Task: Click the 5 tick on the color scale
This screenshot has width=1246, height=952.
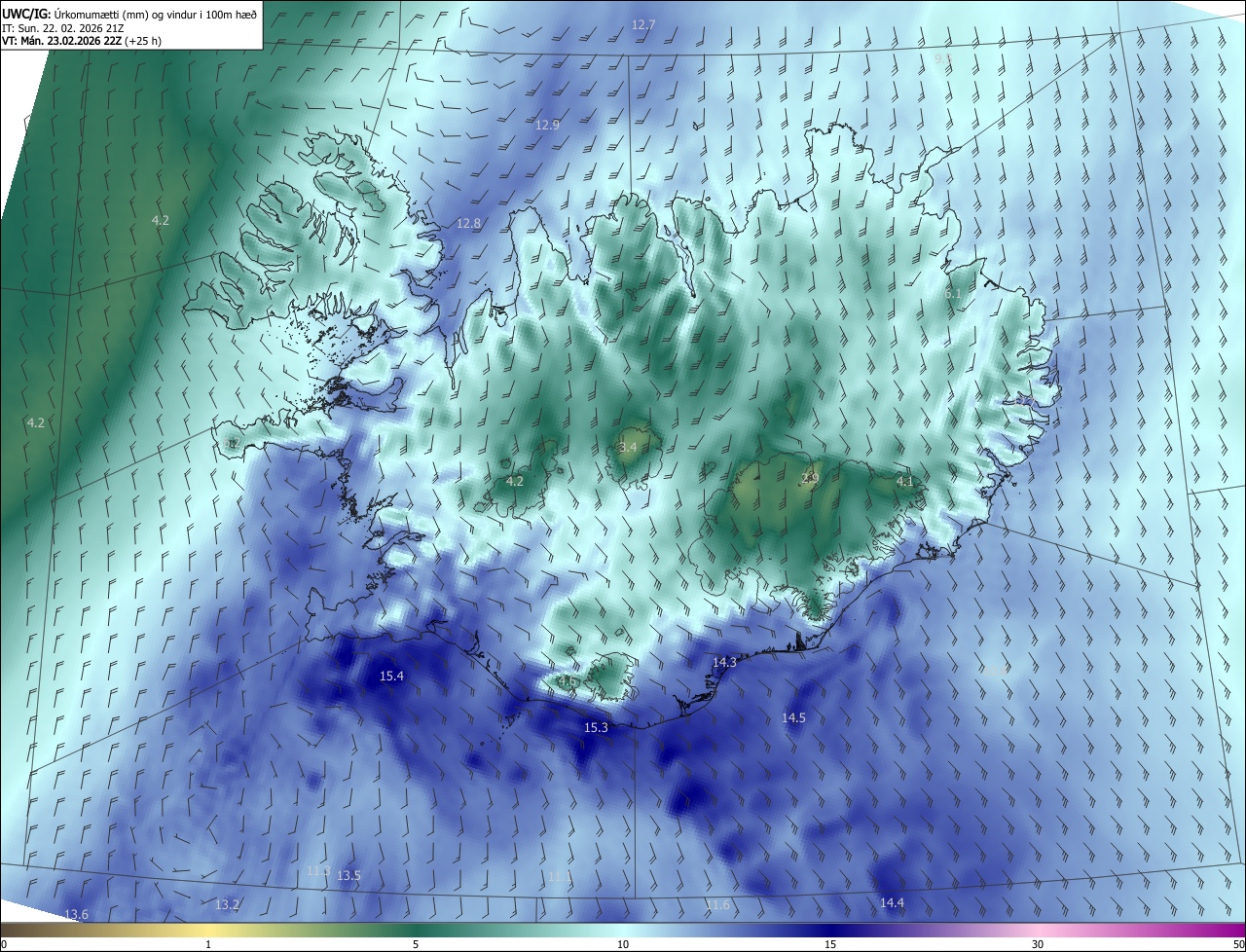Action: (416, 944)
